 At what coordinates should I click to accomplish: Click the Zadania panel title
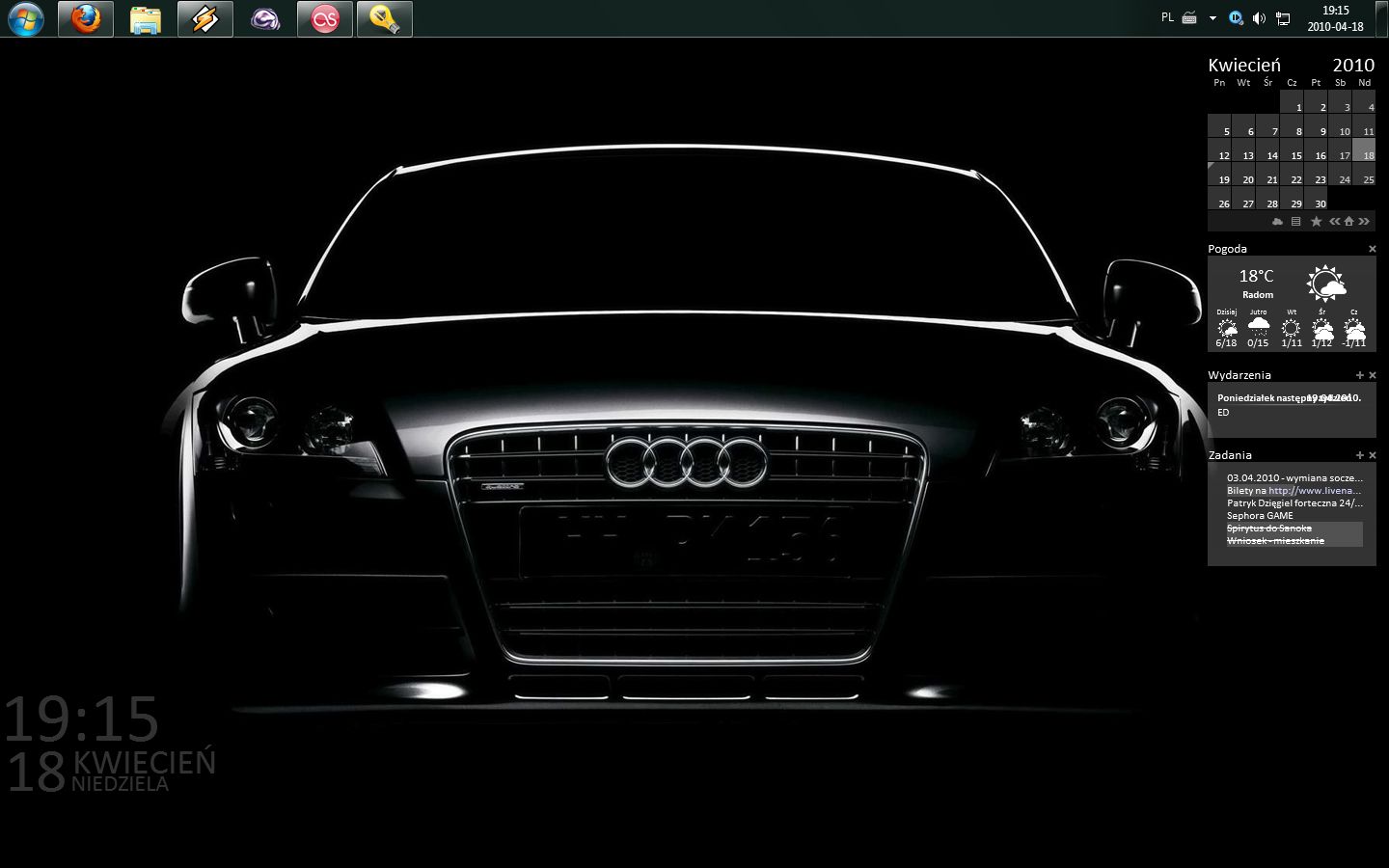pyautogui.click(x=1230, y=455)
